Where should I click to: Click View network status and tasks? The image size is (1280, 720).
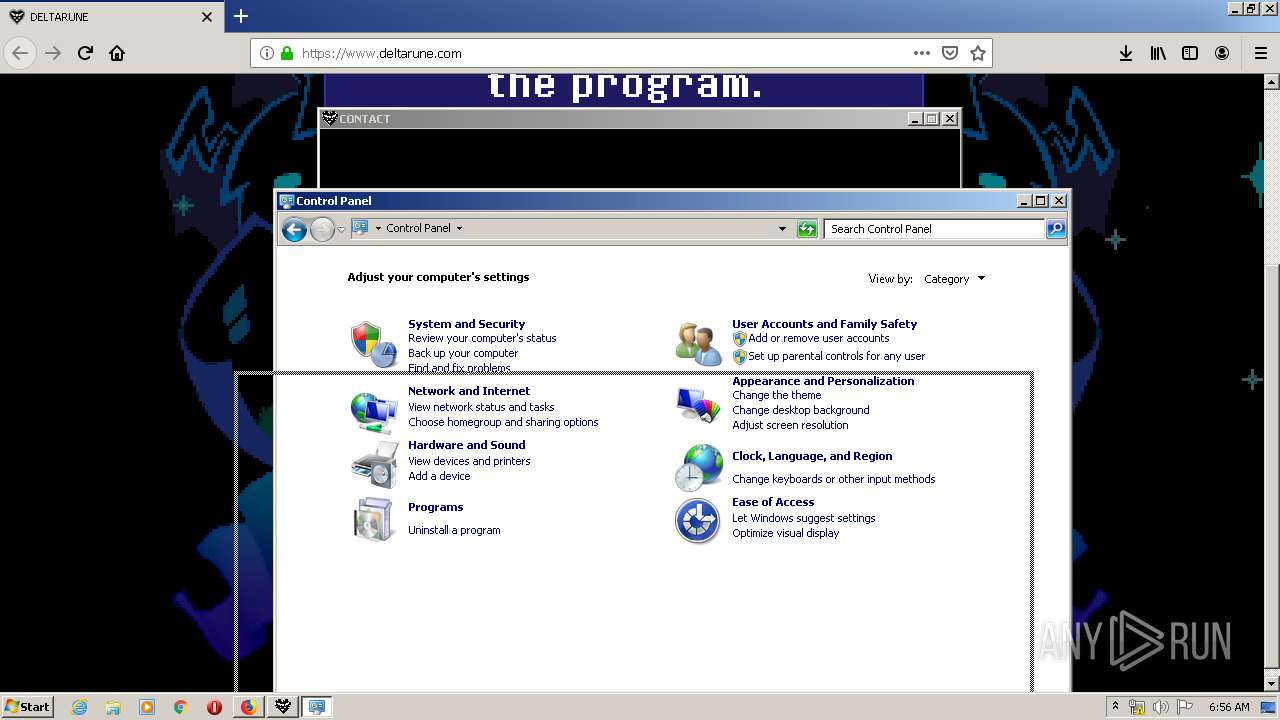(481, 407)
